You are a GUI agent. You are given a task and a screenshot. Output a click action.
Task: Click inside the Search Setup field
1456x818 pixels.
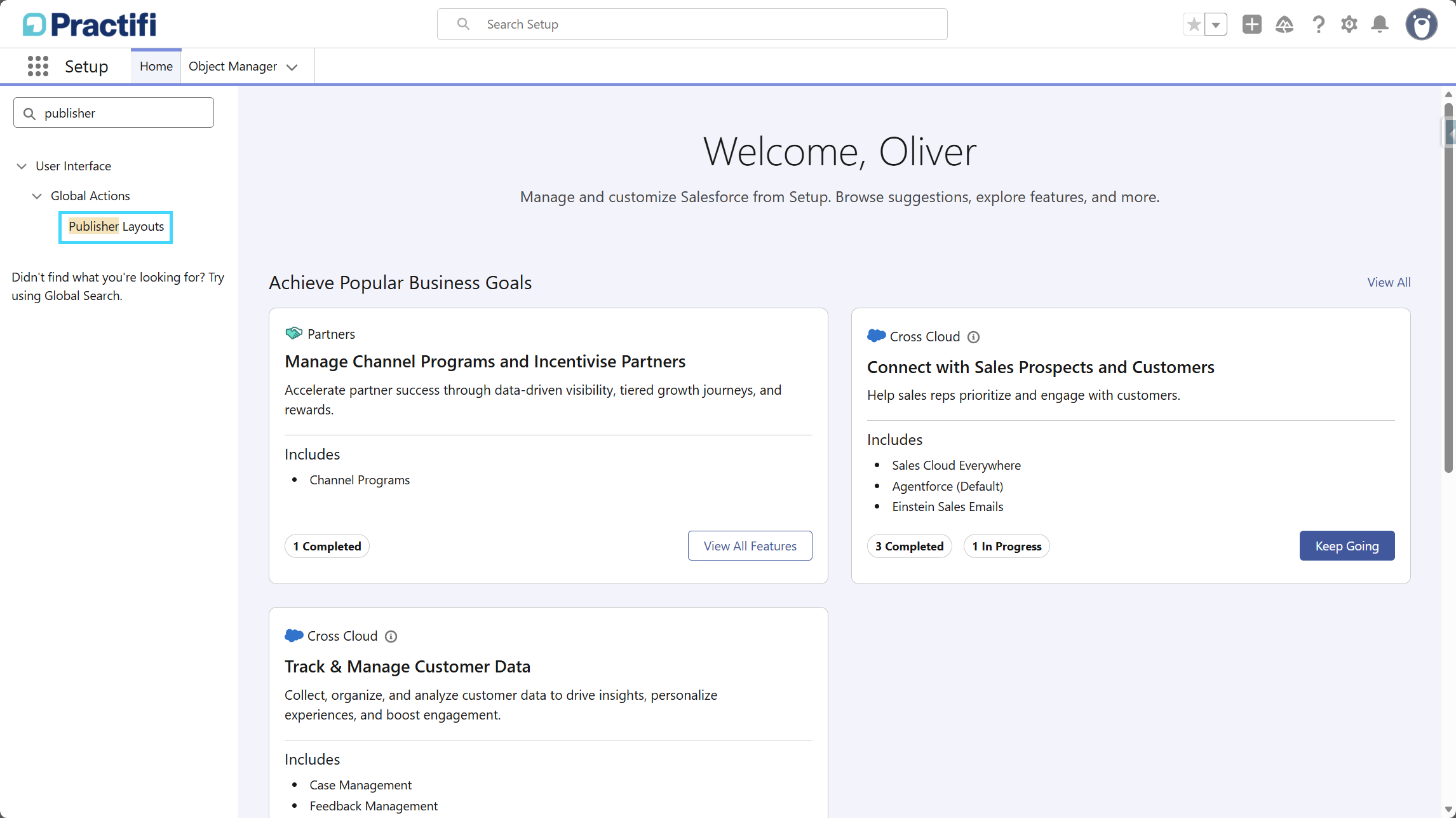pos(692,24)
